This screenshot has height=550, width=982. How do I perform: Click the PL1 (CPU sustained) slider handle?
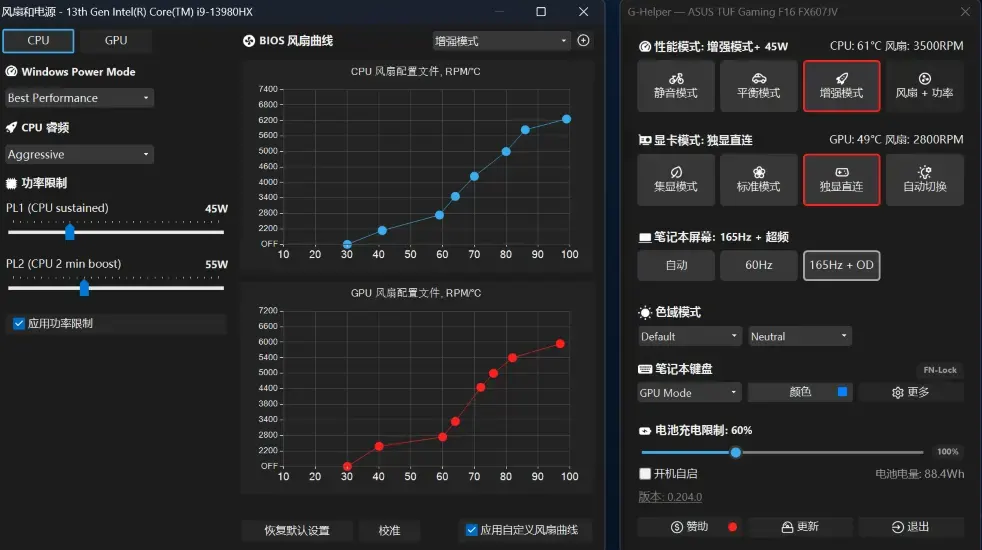(70, 232)
